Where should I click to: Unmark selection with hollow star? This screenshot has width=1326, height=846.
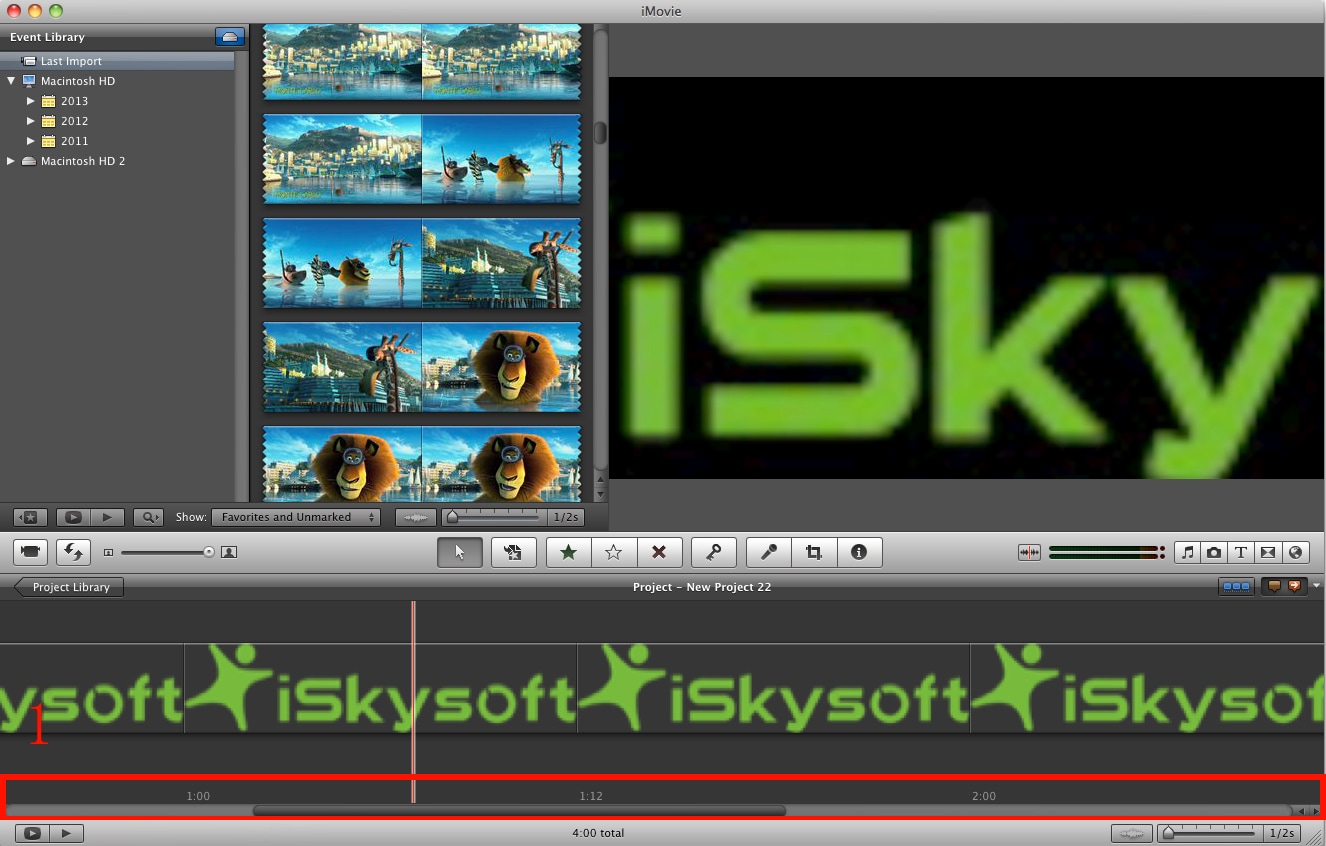point(614,552)
